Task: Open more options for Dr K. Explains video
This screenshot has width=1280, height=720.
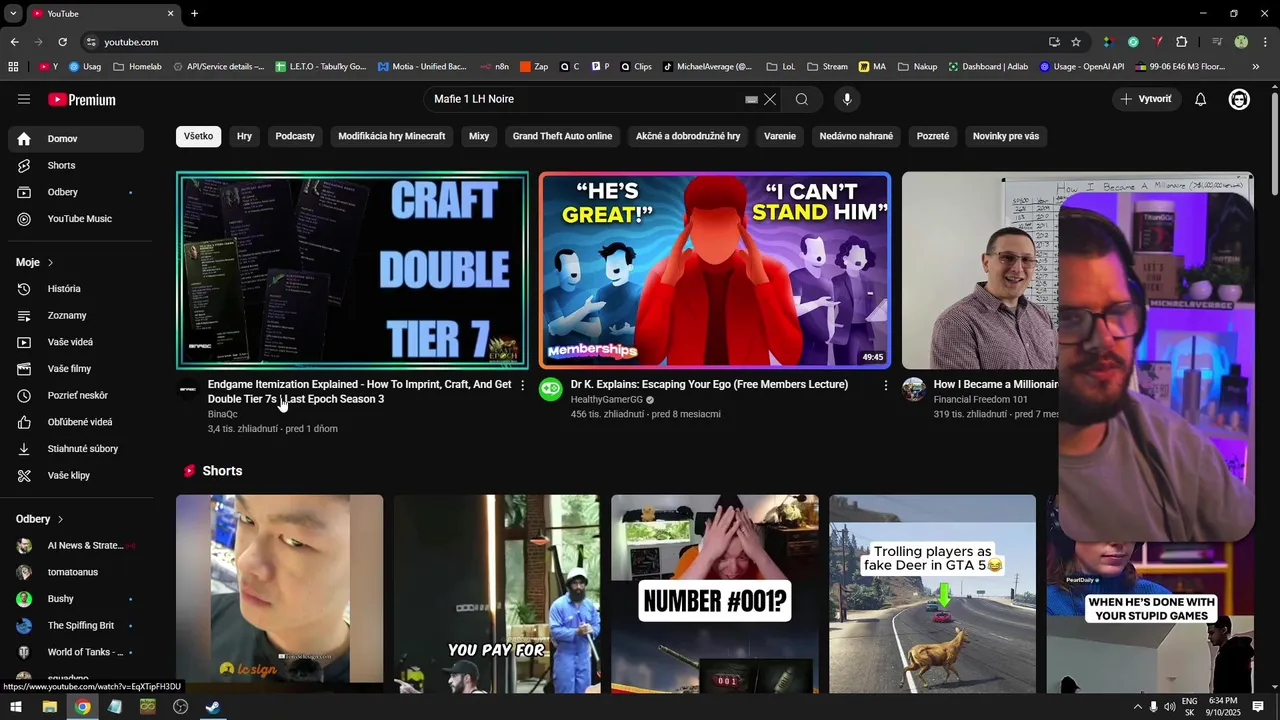Action: [885, 385]
